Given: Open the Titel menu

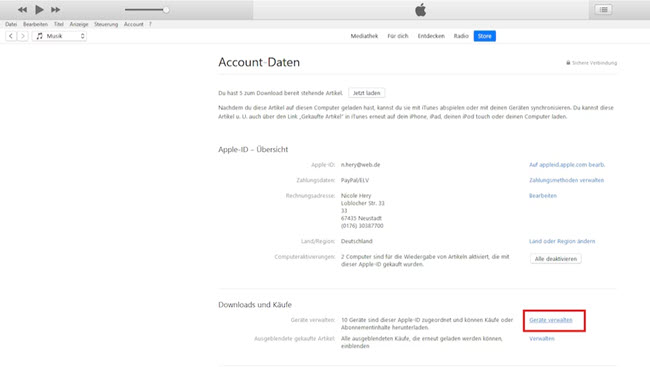Looking at the screenshot, I should pos(59,24).
